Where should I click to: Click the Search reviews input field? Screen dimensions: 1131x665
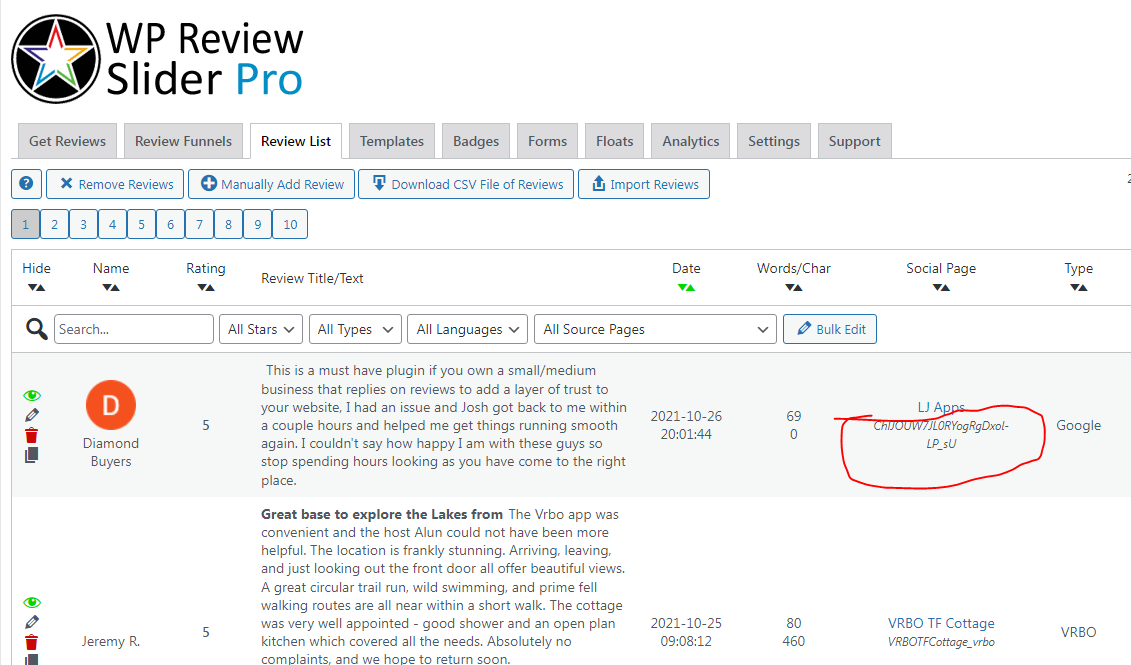[133, 329]
